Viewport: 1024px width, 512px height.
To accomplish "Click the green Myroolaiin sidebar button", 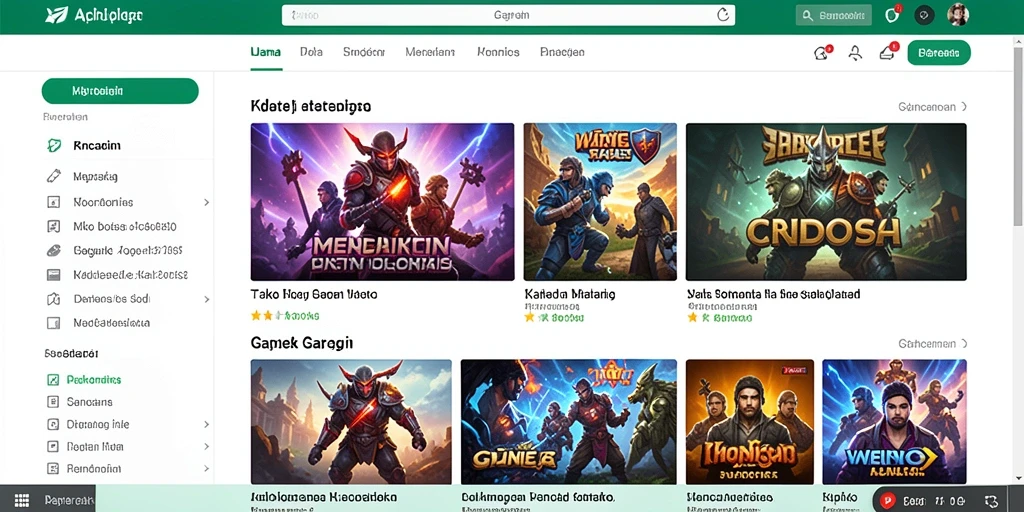I will [x=120, y=91].
